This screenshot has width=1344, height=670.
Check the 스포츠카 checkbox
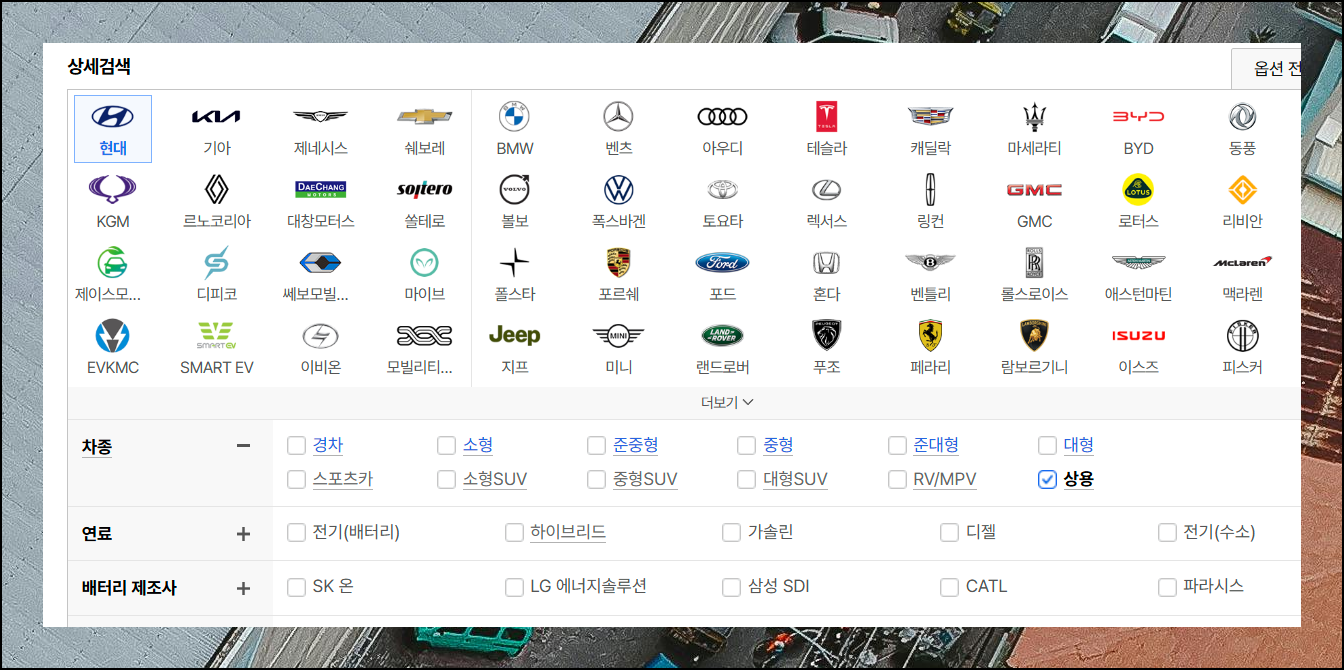pos(296,479)
